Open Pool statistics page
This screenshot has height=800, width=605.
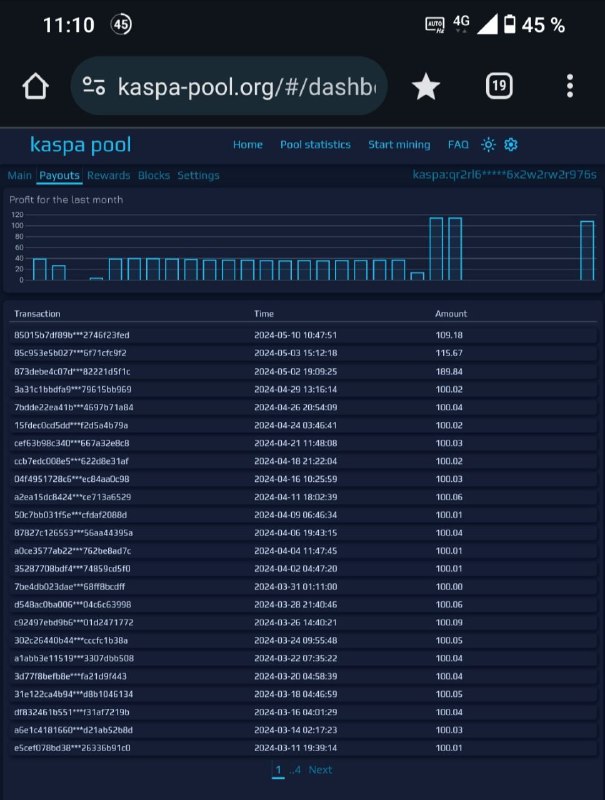pos(315,145)
